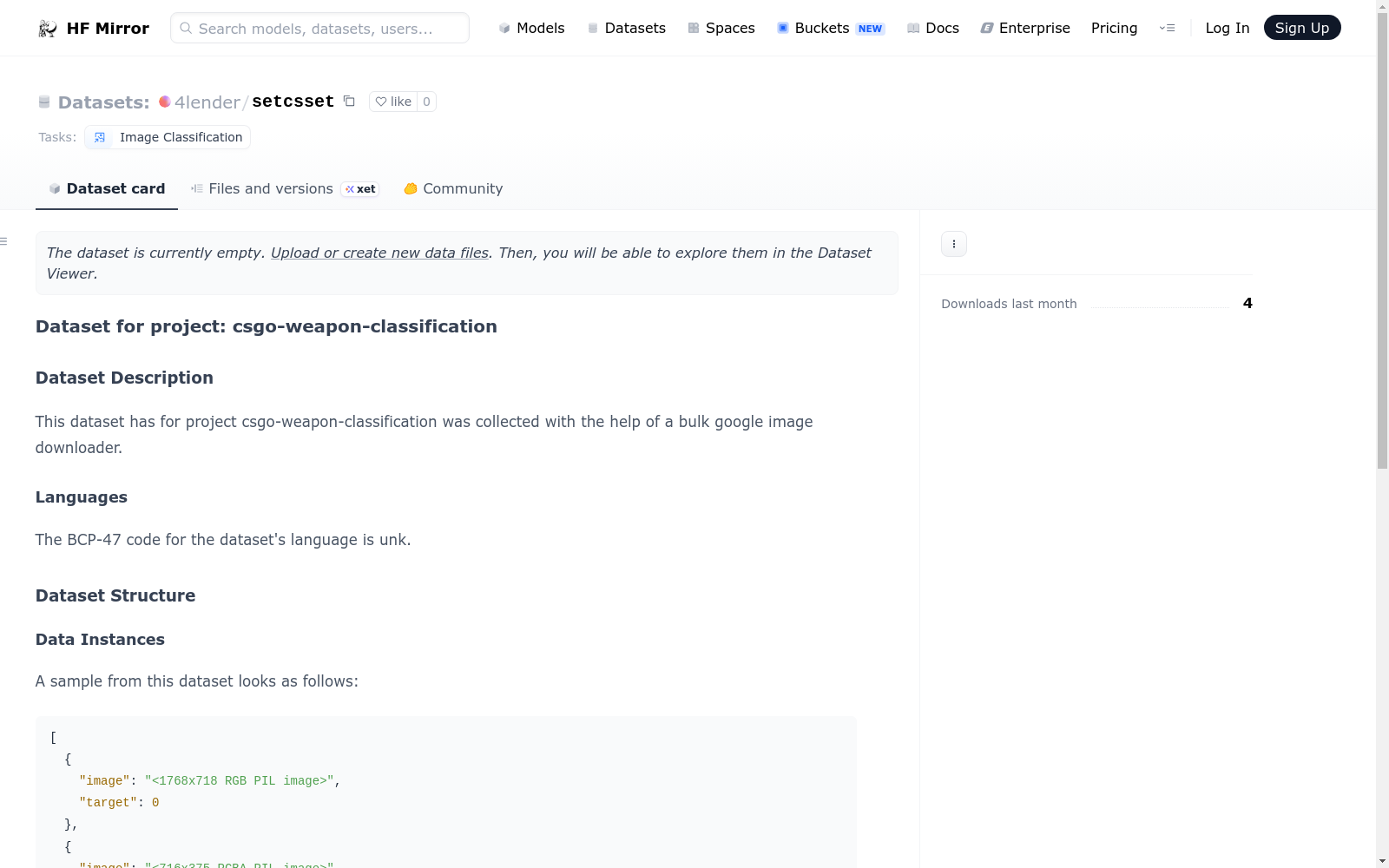Viewport: 1389px width, 868px height.
Task: Expand the more navigation menu dropdown
Action: click(x=1167, y=28)
